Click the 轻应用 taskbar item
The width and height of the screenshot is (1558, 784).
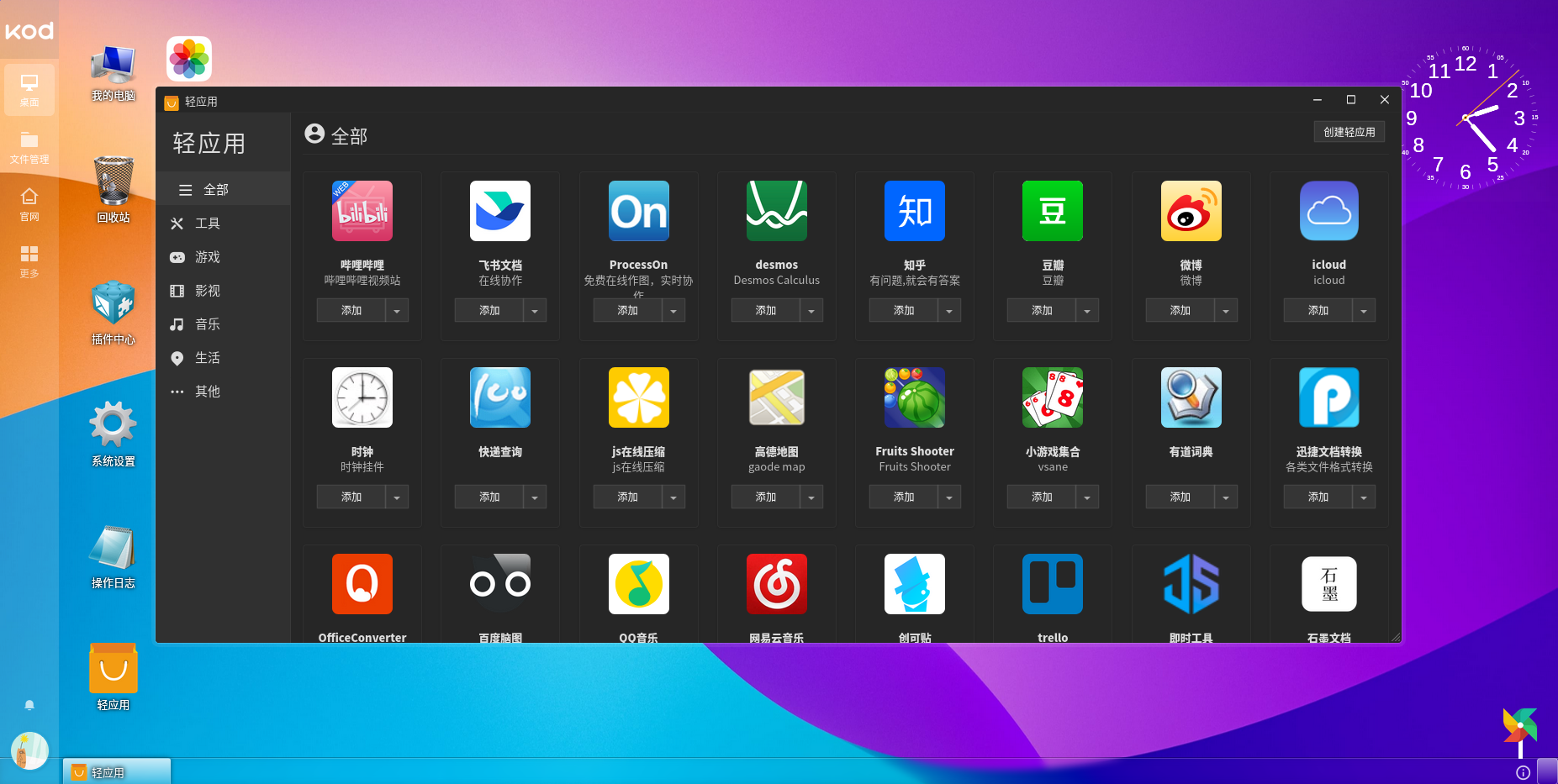[x=117, y=771]
